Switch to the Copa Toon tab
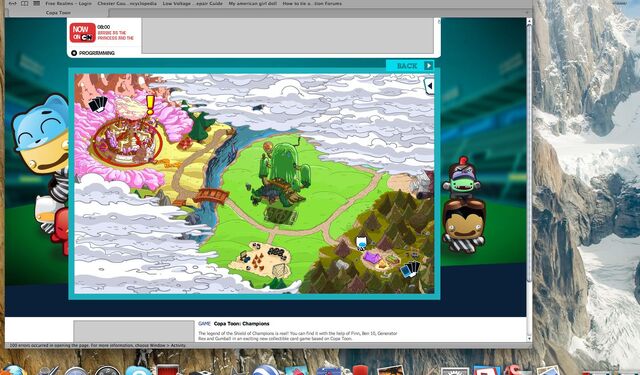Screen dimensions: 640x375 coord(58,13)
